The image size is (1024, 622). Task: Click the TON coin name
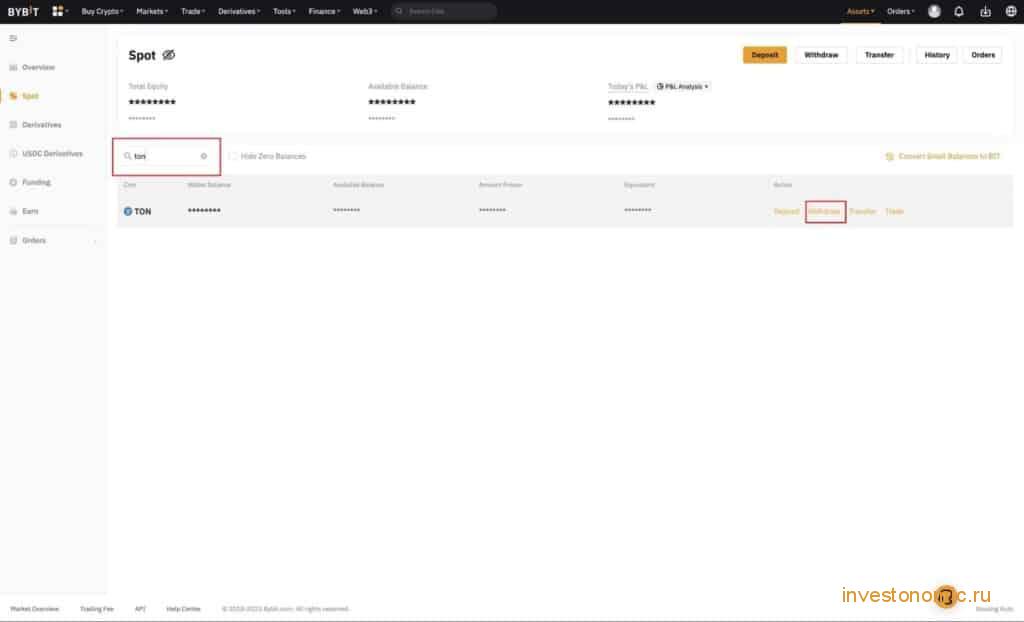click(142, 212)
